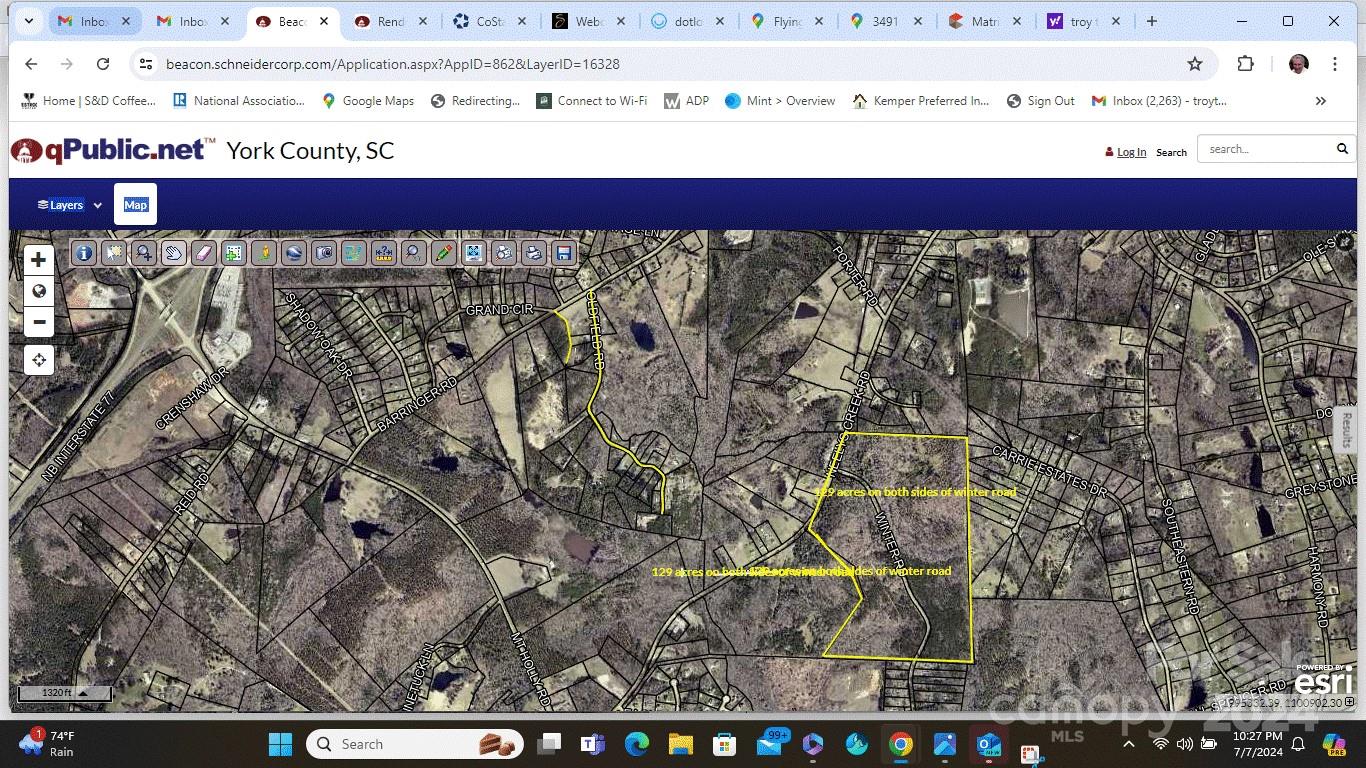Choose the eraser tool in map toolbar
This screenshot has width=1366, height=768.
[x=203, y=253]
